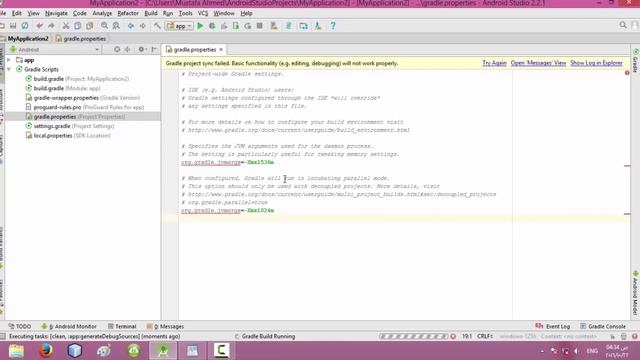Open the Project Structure icon

[303, 26]
